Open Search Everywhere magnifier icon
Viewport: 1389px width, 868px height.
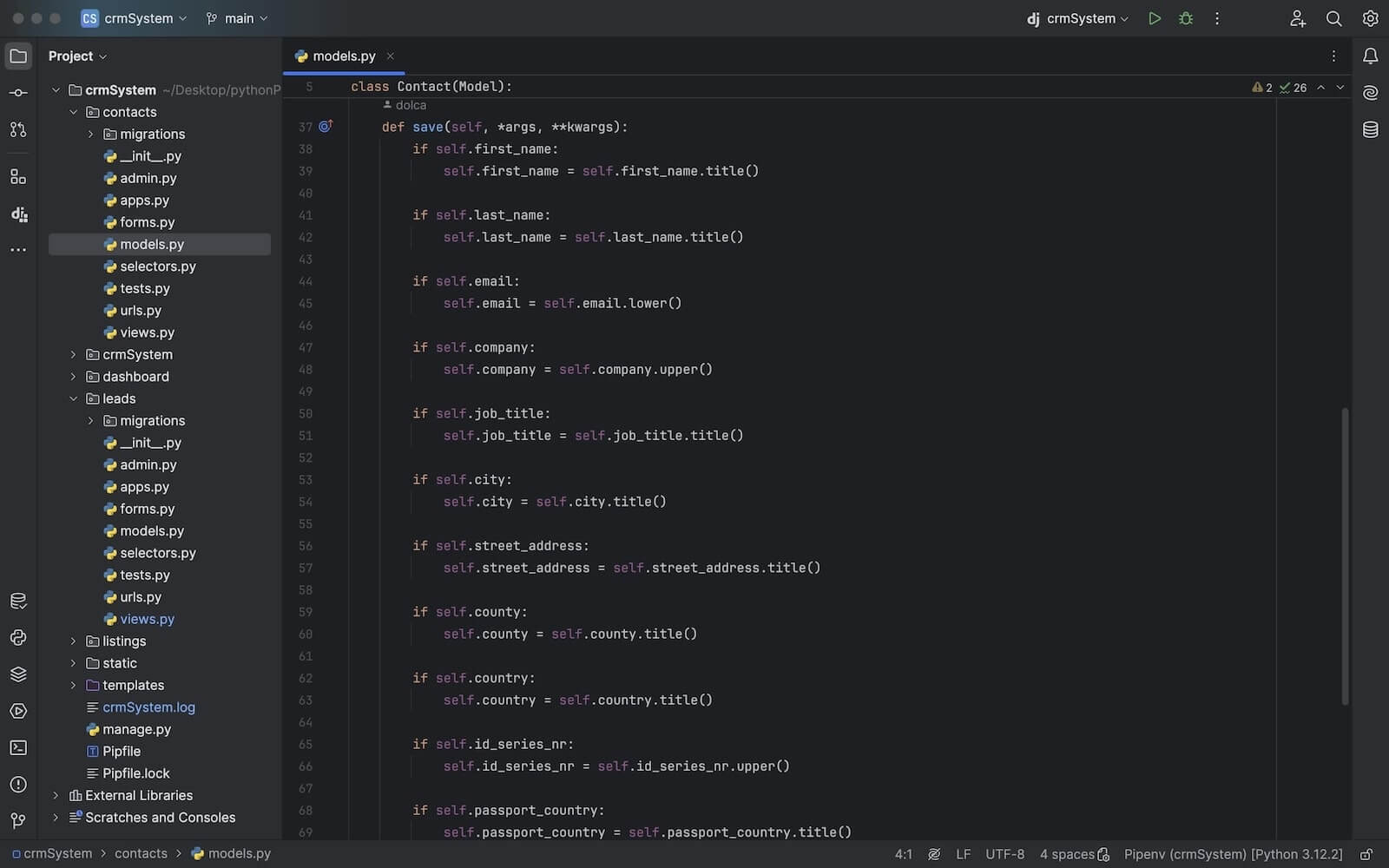coord(1333,18)
